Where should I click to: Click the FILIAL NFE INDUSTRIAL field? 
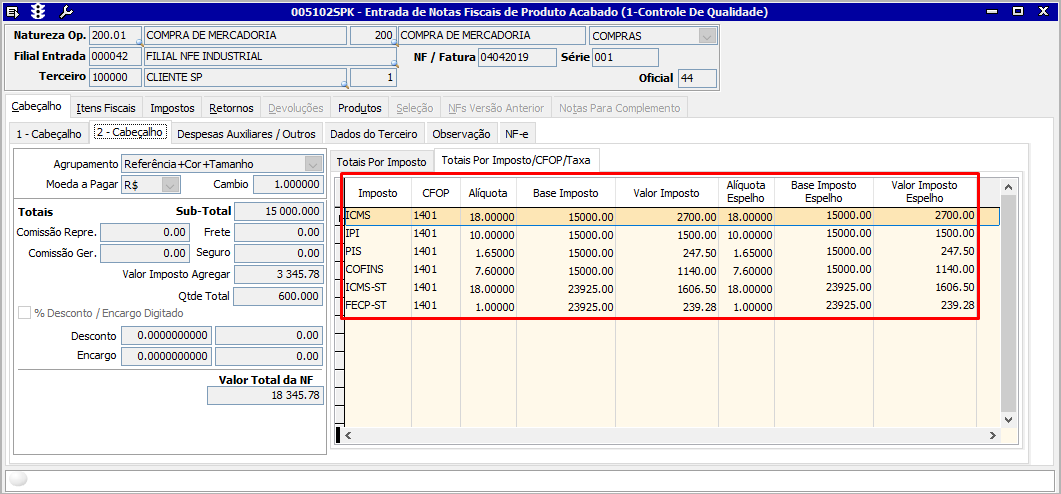point(270,57)
